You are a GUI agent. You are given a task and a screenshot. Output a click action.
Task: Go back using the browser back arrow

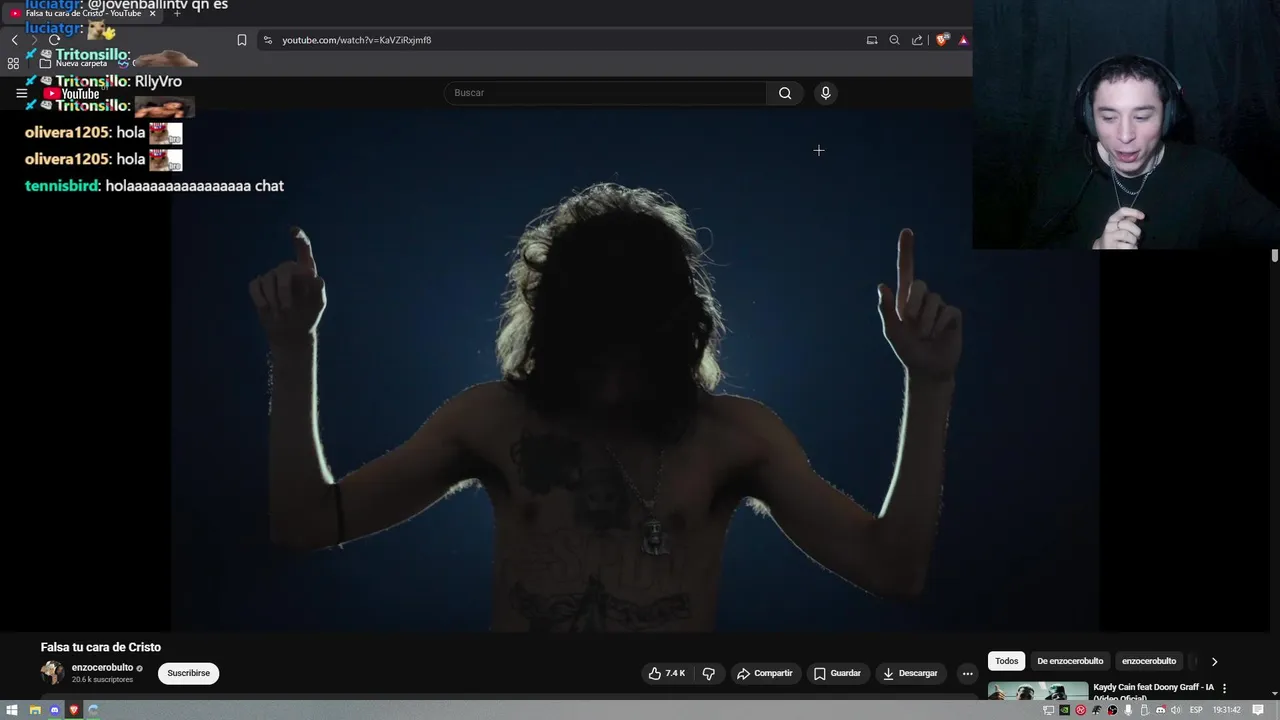pyautogui.click(x=14, y=40)
